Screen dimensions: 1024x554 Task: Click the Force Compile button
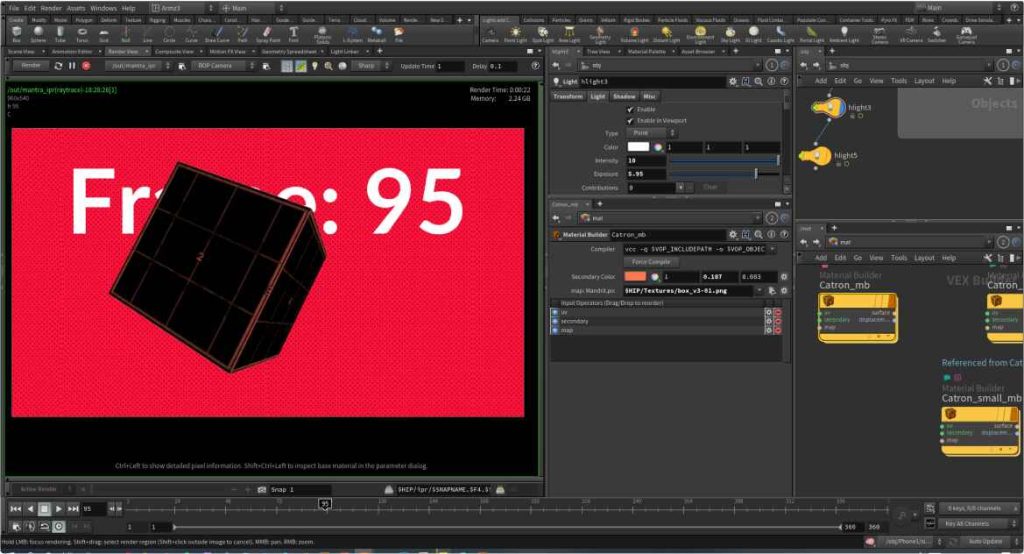point(651,261)
